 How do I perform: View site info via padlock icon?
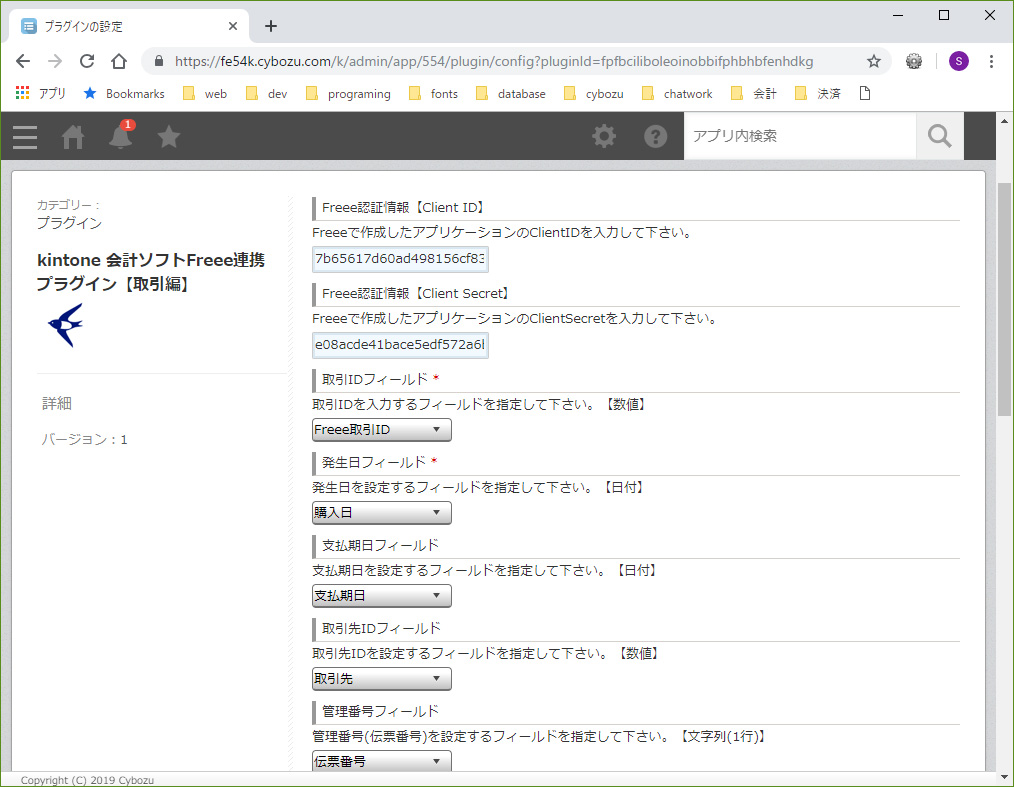[x=158, y=61]
